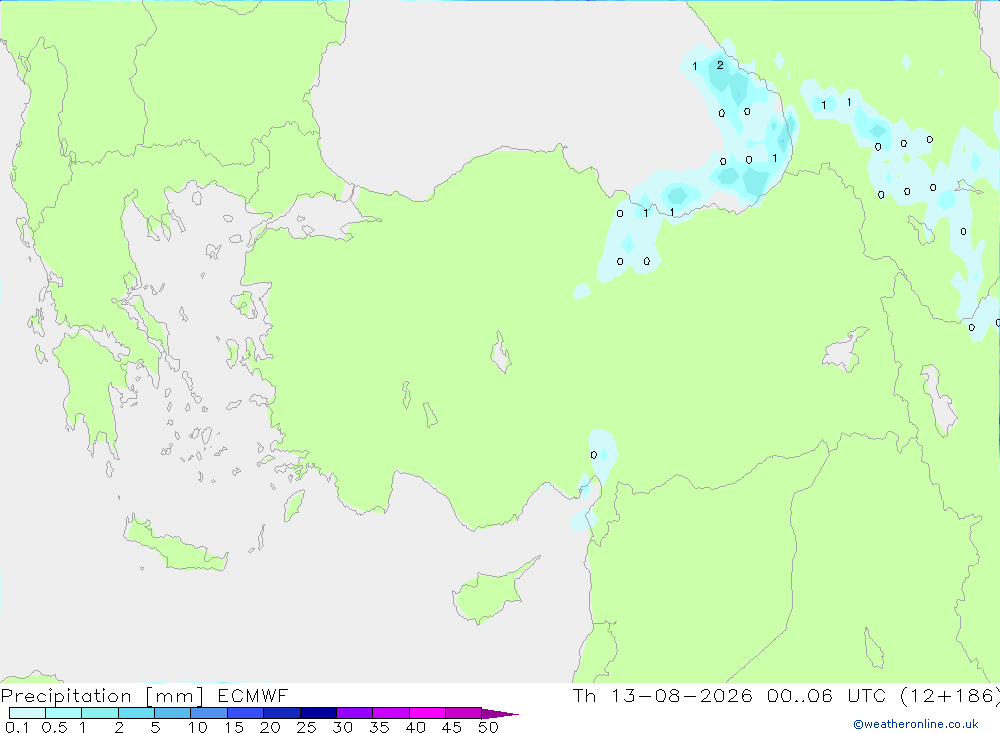
Task: Pick the 15–20 mm legend color swatch
Action: (246, 713)
